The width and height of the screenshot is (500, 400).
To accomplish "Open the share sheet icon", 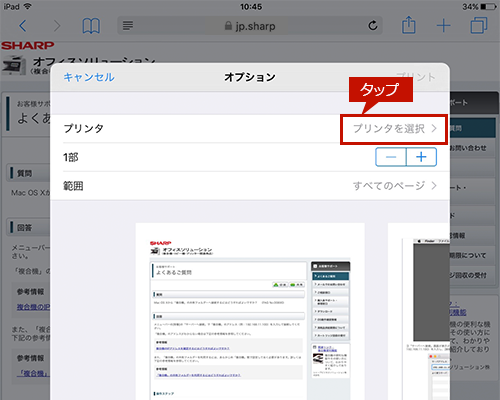I will 408,25.
